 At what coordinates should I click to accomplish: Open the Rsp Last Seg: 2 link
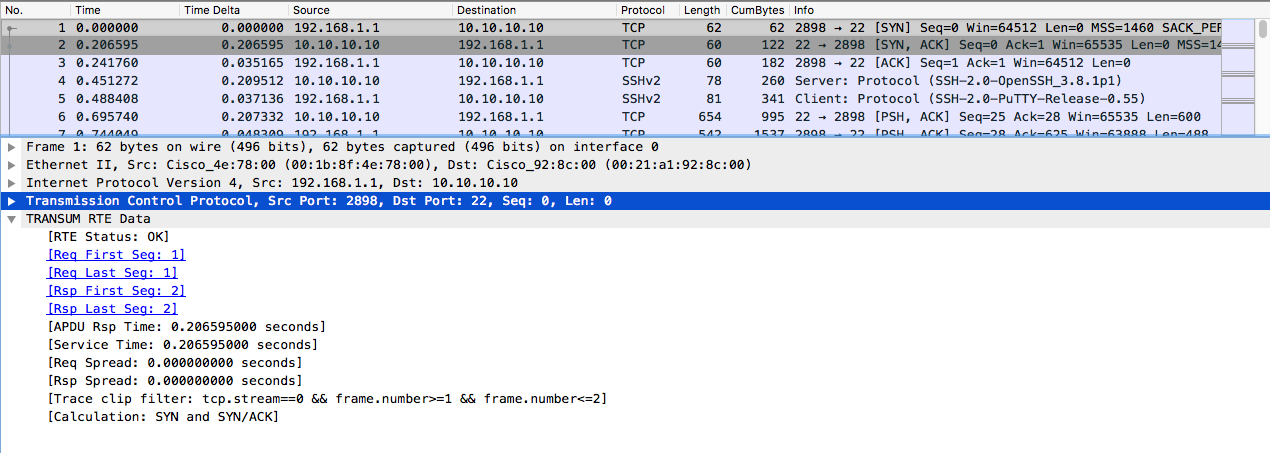pos(112,309)
